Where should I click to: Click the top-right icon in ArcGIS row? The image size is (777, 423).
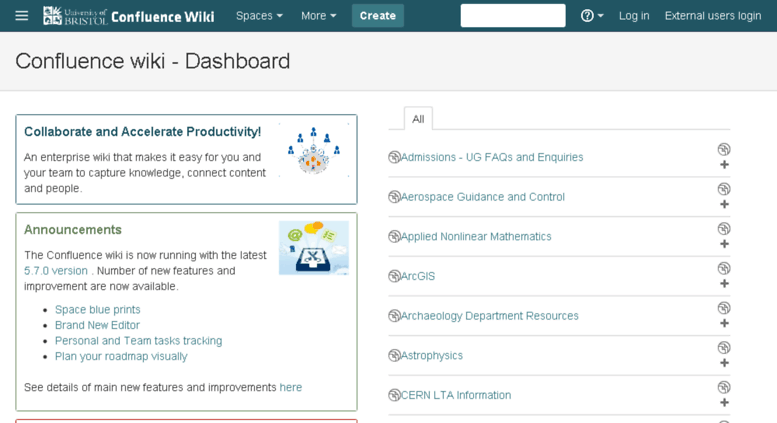click(x=724, y=268)
